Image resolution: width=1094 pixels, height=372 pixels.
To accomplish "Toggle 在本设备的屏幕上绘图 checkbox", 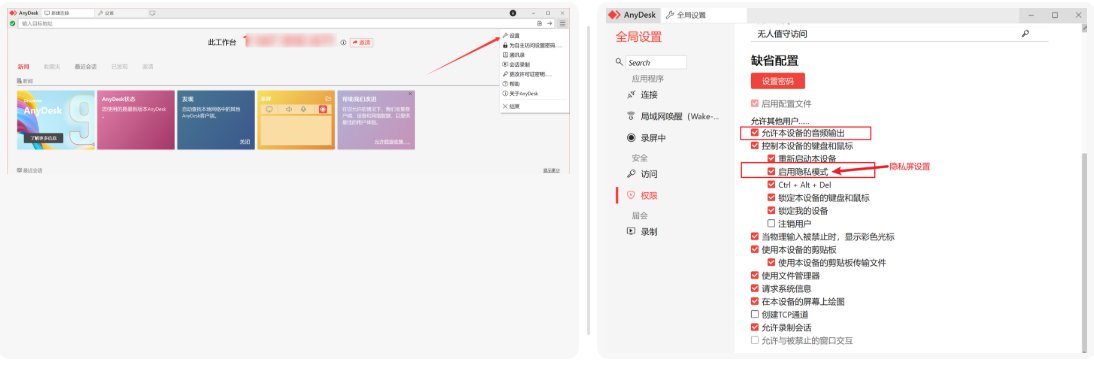I will 755,302.
